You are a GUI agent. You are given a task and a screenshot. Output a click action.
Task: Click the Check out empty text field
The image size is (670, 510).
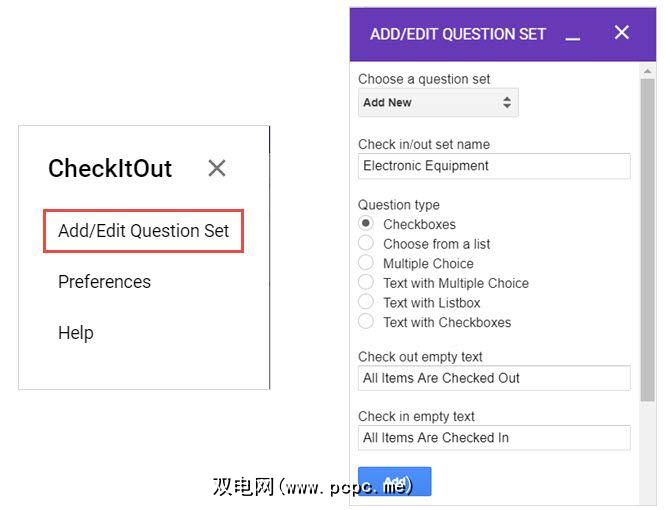click(494, 378)
